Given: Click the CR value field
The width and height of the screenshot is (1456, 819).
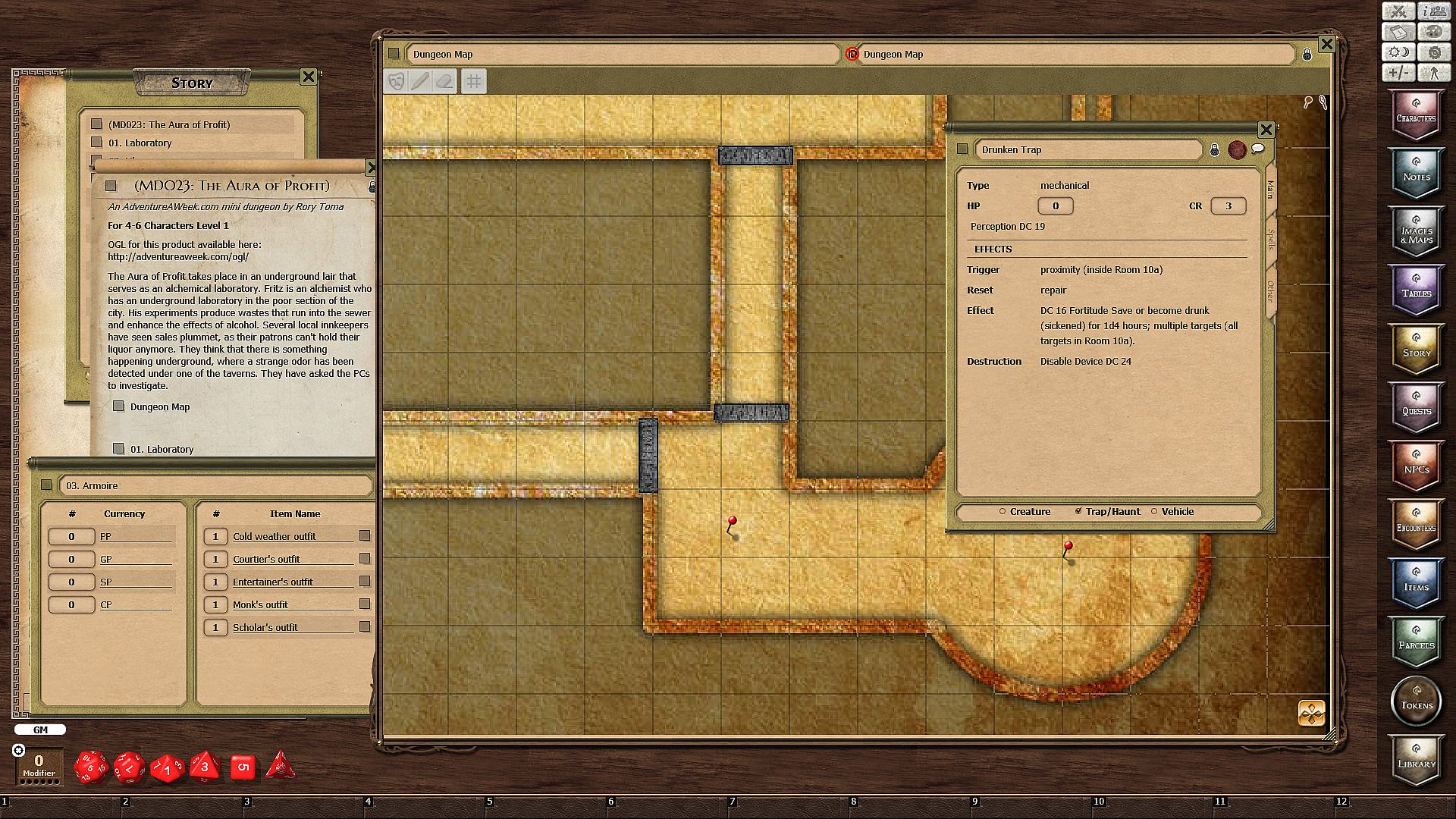Looking at the screenshot, I should [x=1228, y=206].
